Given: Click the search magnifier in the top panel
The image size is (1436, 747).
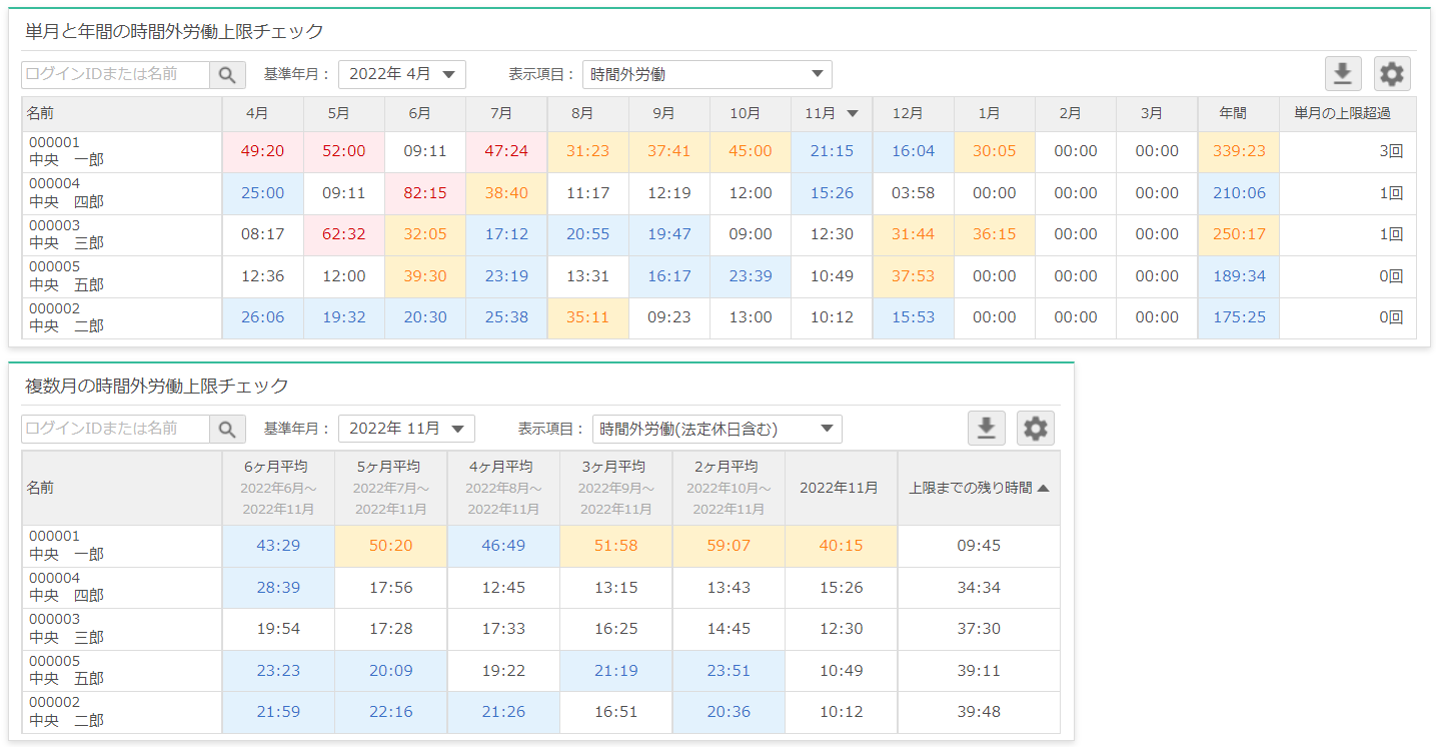Looking at the screenshot, I should coord(227,74).
